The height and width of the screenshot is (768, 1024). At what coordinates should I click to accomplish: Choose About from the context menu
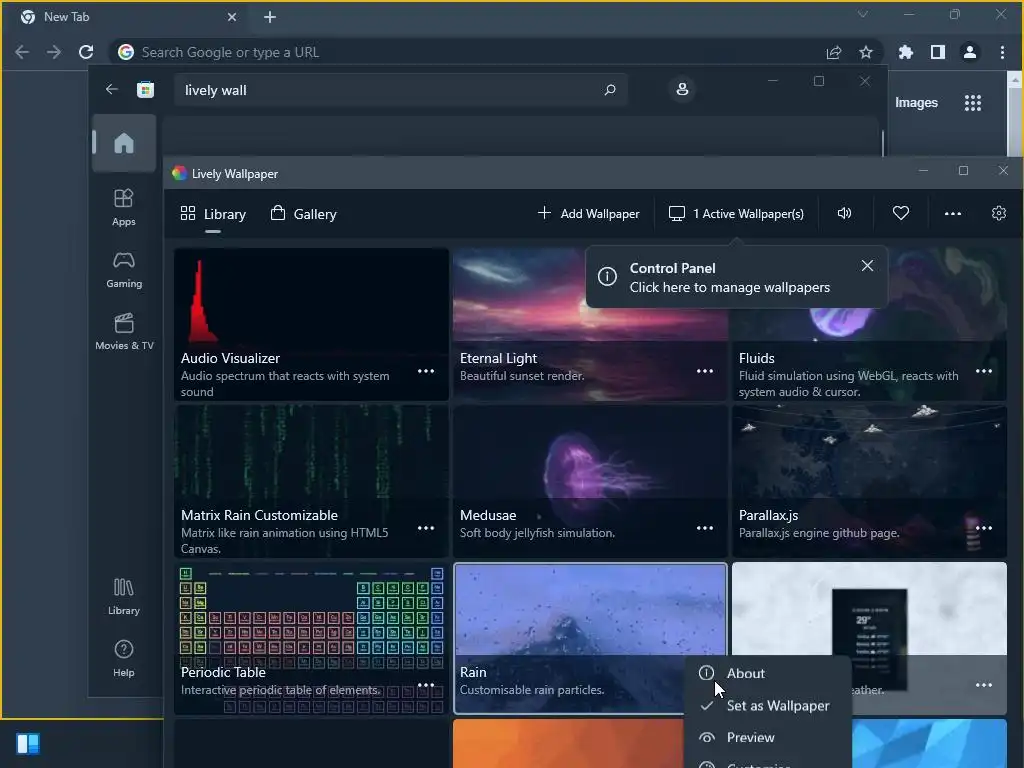[x=767, y=673]
